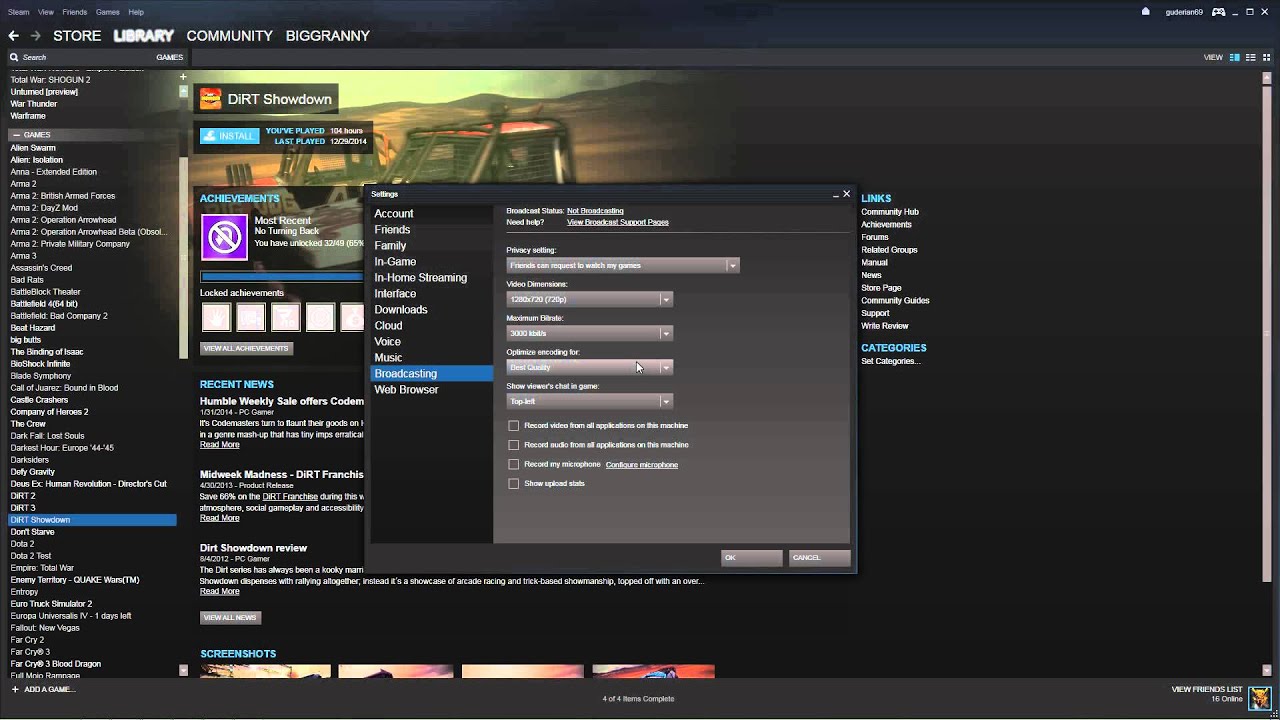Viewport: 1280px width, 720px height.
Task: Select Web Browser in Settings sidebar
Action: tap(431, 390)
